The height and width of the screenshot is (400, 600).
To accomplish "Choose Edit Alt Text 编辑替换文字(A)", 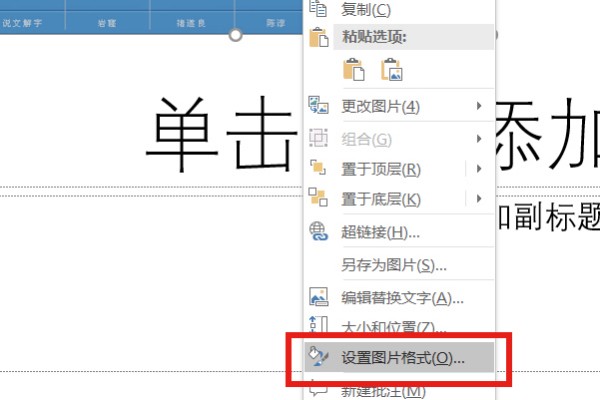I will [398, 297].
